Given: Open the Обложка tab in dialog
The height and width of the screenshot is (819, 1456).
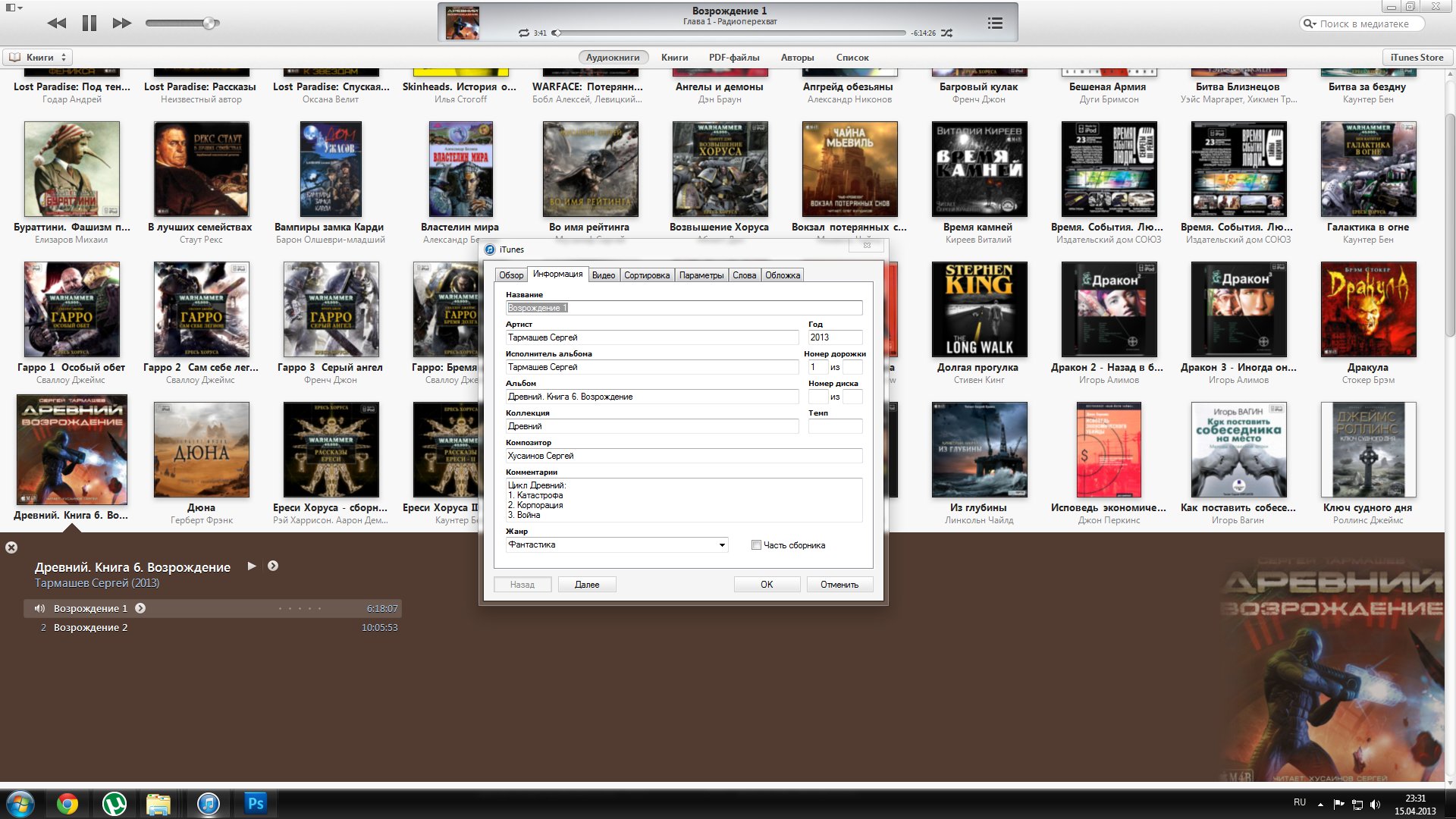Looking at the screenshot, I should [783, 275].
